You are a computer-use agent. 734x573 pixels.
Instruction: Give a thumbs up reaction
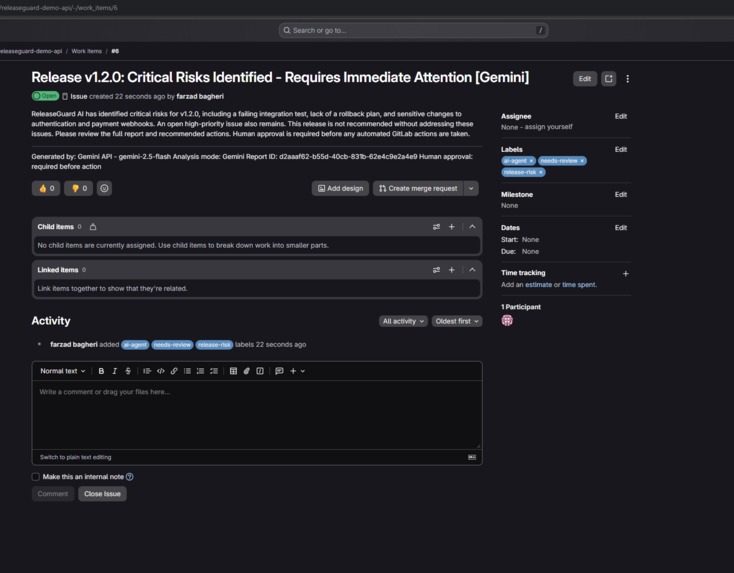click(46, 188)
